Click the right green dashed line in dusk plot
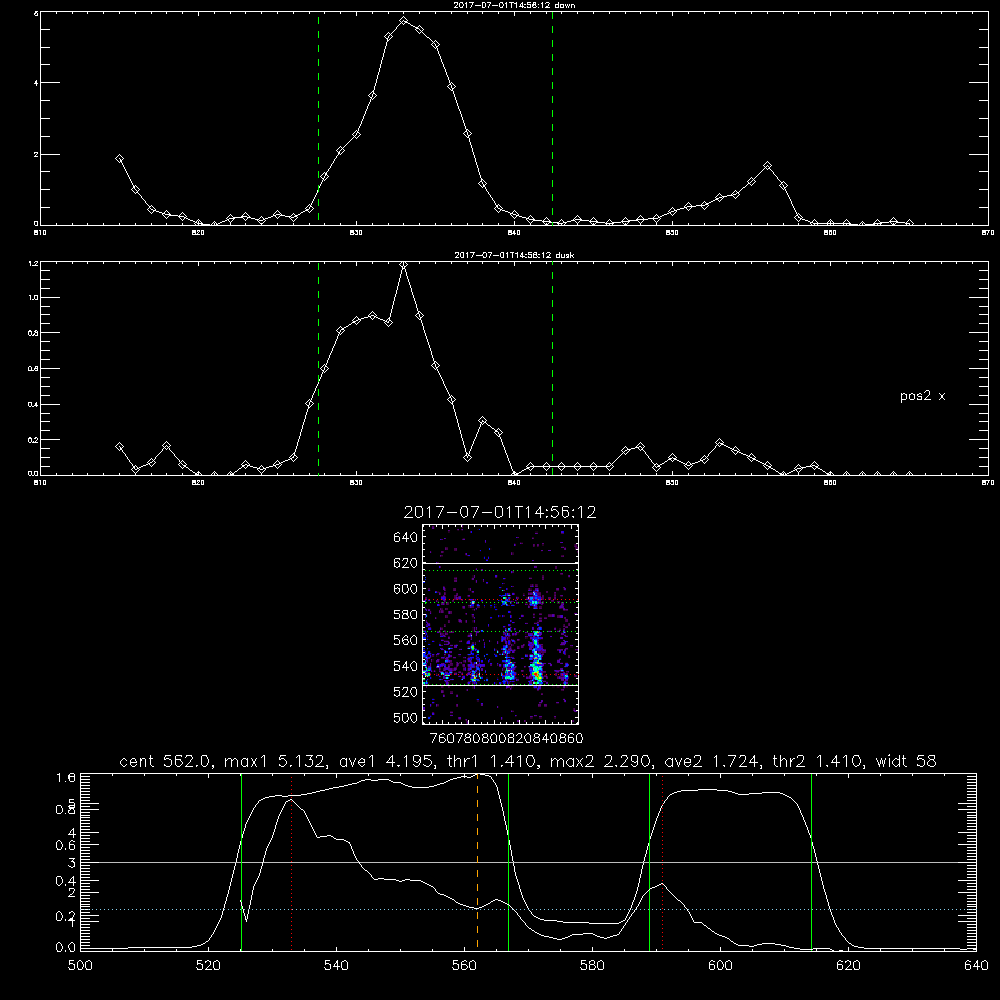 tap(552, 368)
